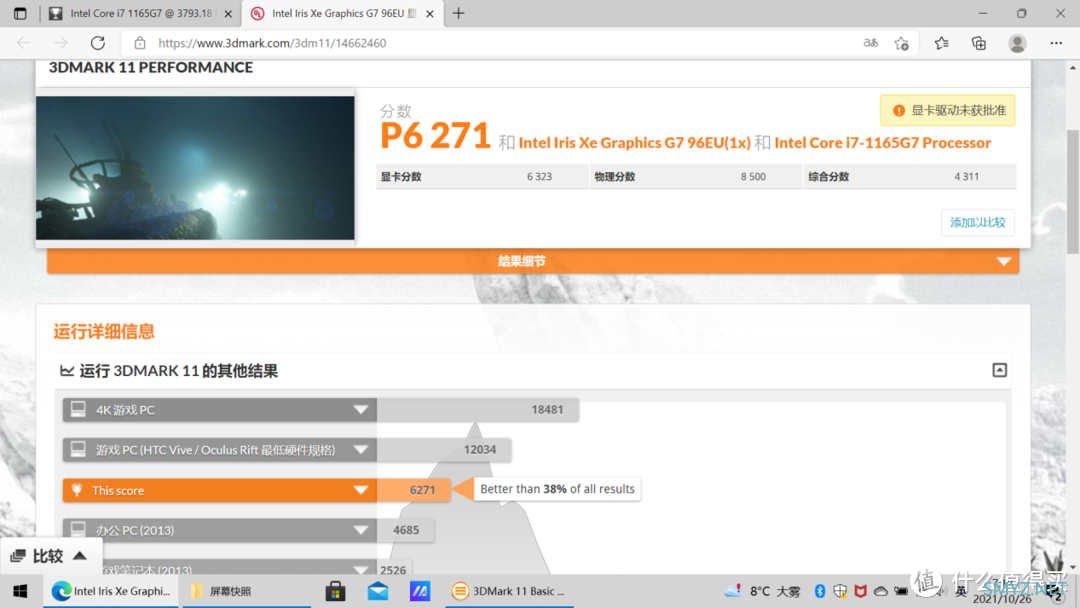
Task: Close the Intel Core i7 1165G7 tab
Action: pos(228,14)
